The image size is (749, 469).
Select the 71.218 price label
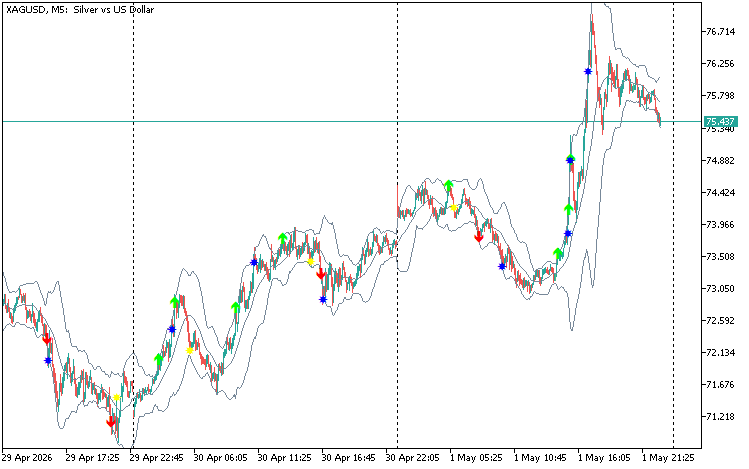pos(721,416)
